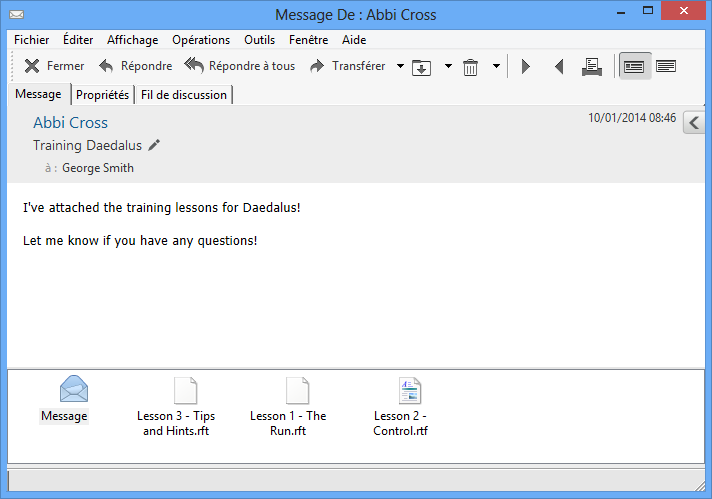The height and width of the screenshot is (499, 712).
Task: Click Répondre à tous button
Action: pyautogui.click(x=239, y=66)
